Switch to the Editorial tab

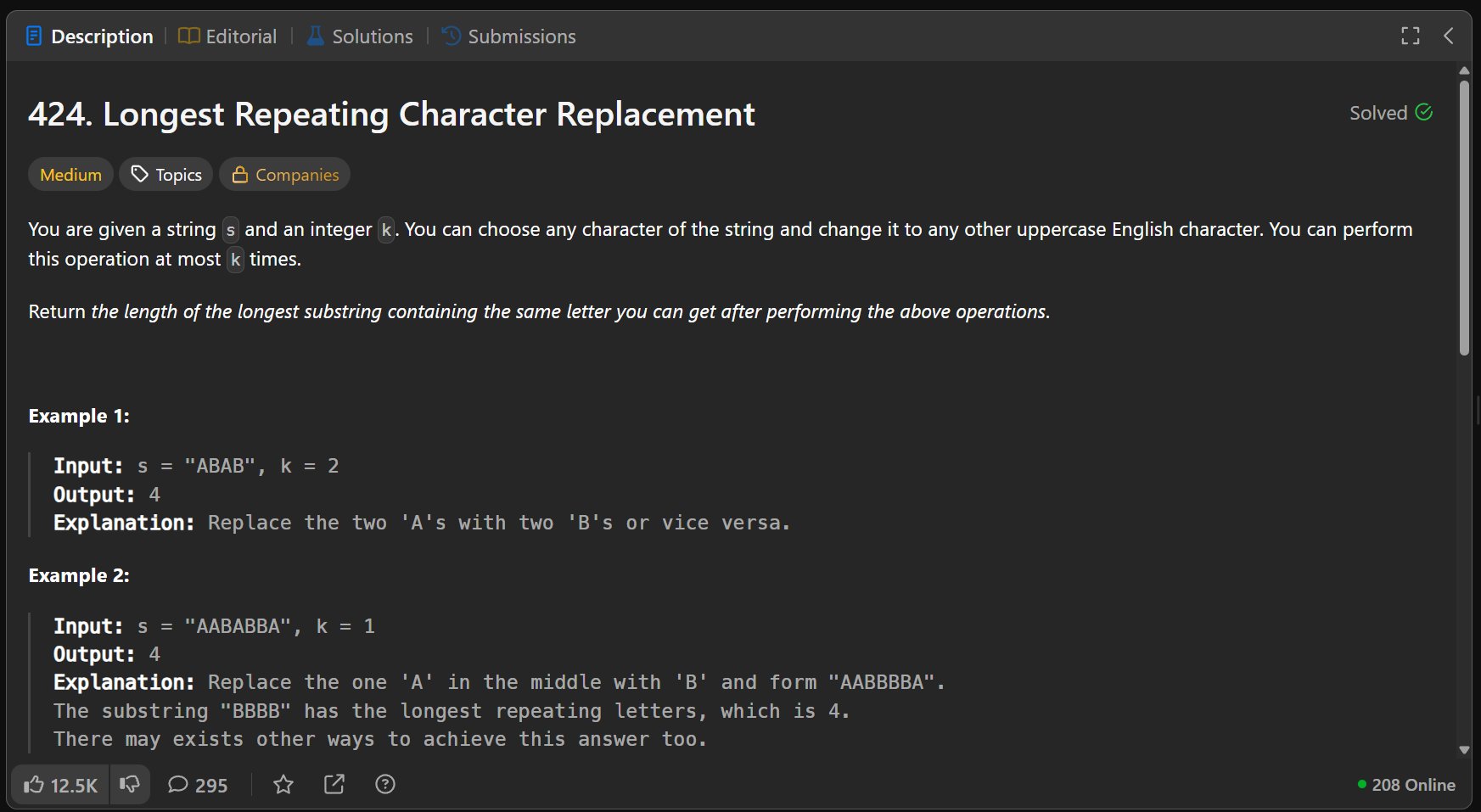click(x=227, y=36)
